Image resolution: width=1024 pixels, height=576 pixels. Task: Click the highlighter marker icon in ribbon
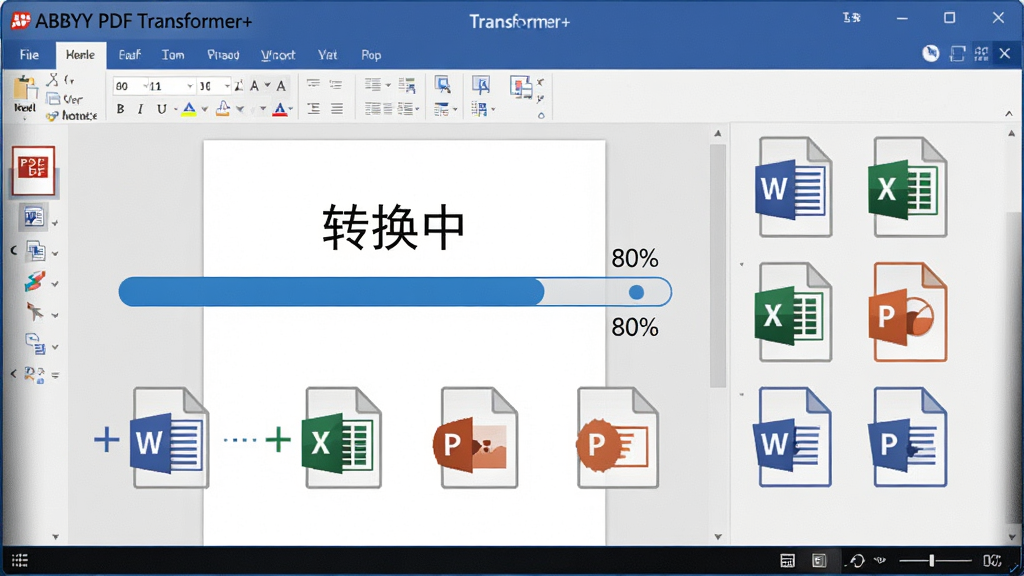point(223,108)
